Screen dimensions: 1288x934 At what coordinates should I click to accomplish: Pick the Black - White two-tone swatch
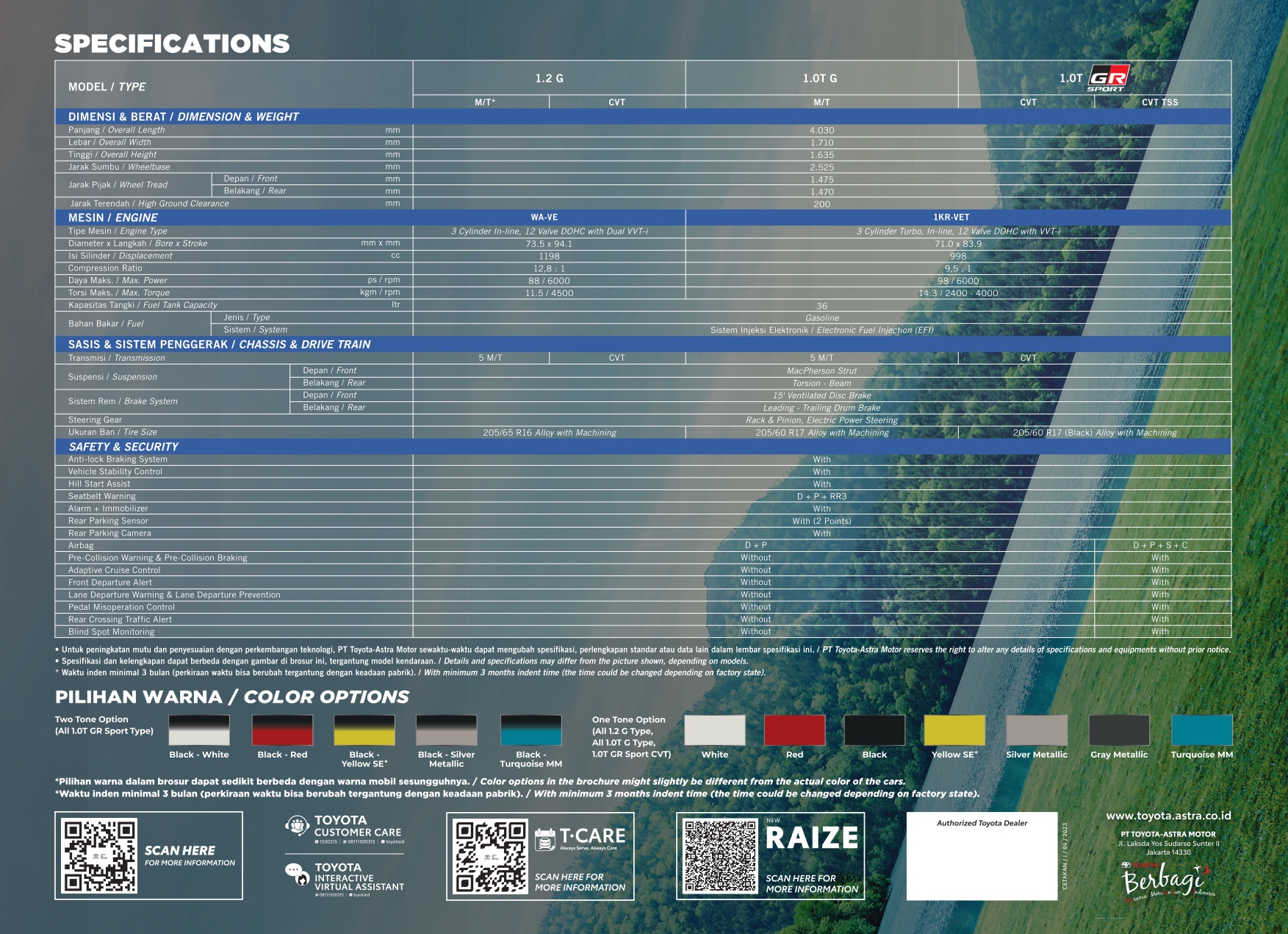pos(199,730)
